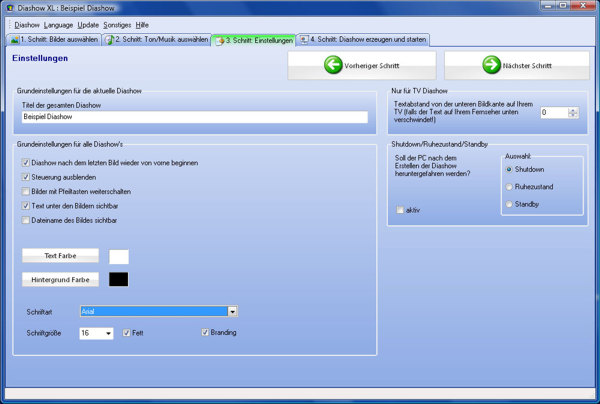Viewport: 600px width, 404px height.
Task: Open the Diashow menu
Action: [27, 25]
